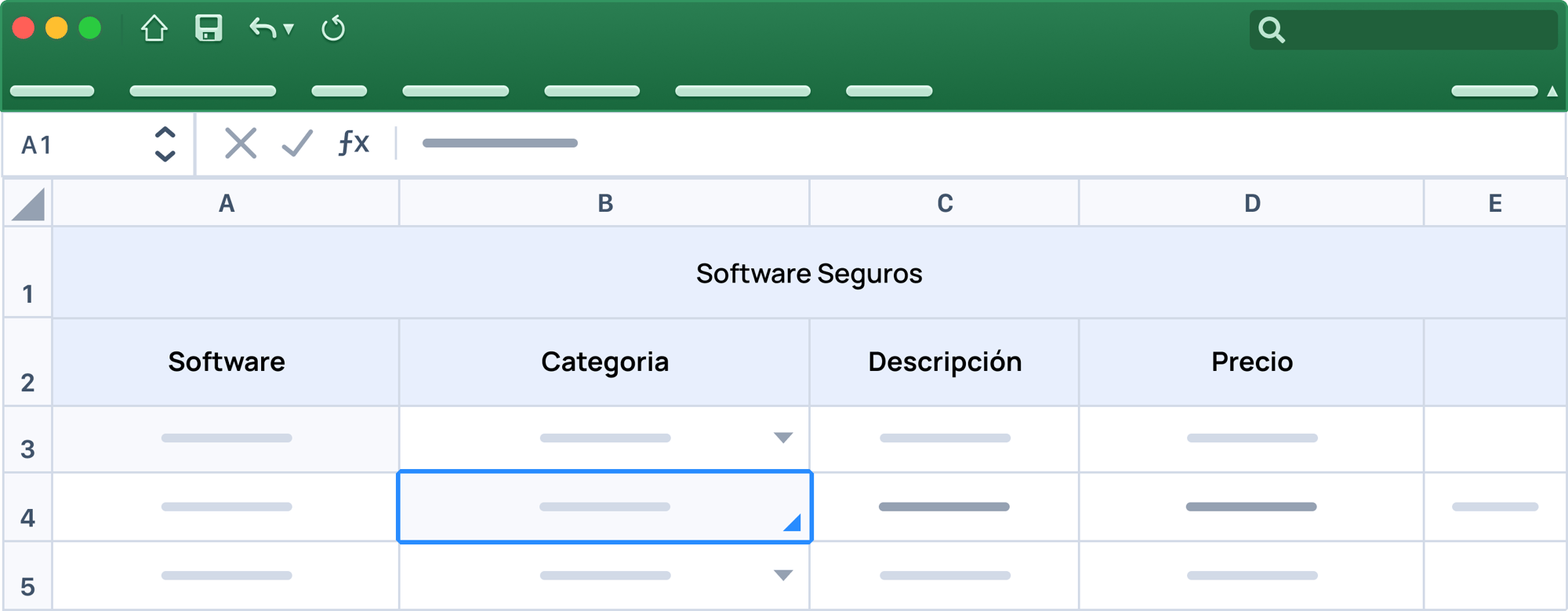Focus the dark search field in the title bar
This screenshot has height=611, width=1568.
click(x=1403, y=30)
